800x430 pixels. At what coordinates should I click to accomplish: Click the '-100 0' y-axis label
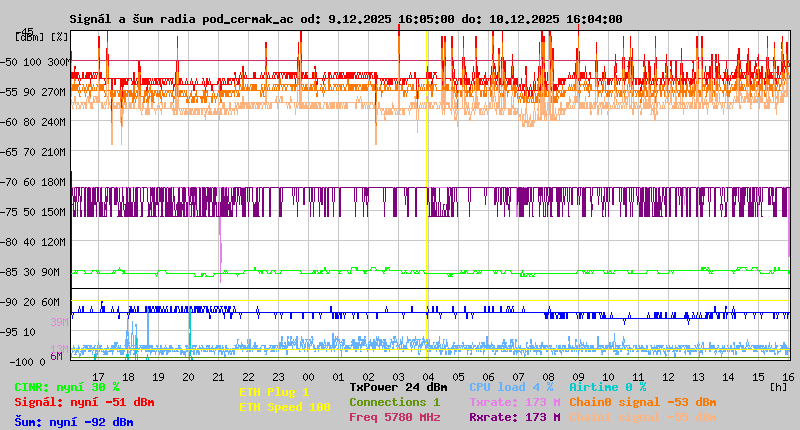[x=27, y=362]
